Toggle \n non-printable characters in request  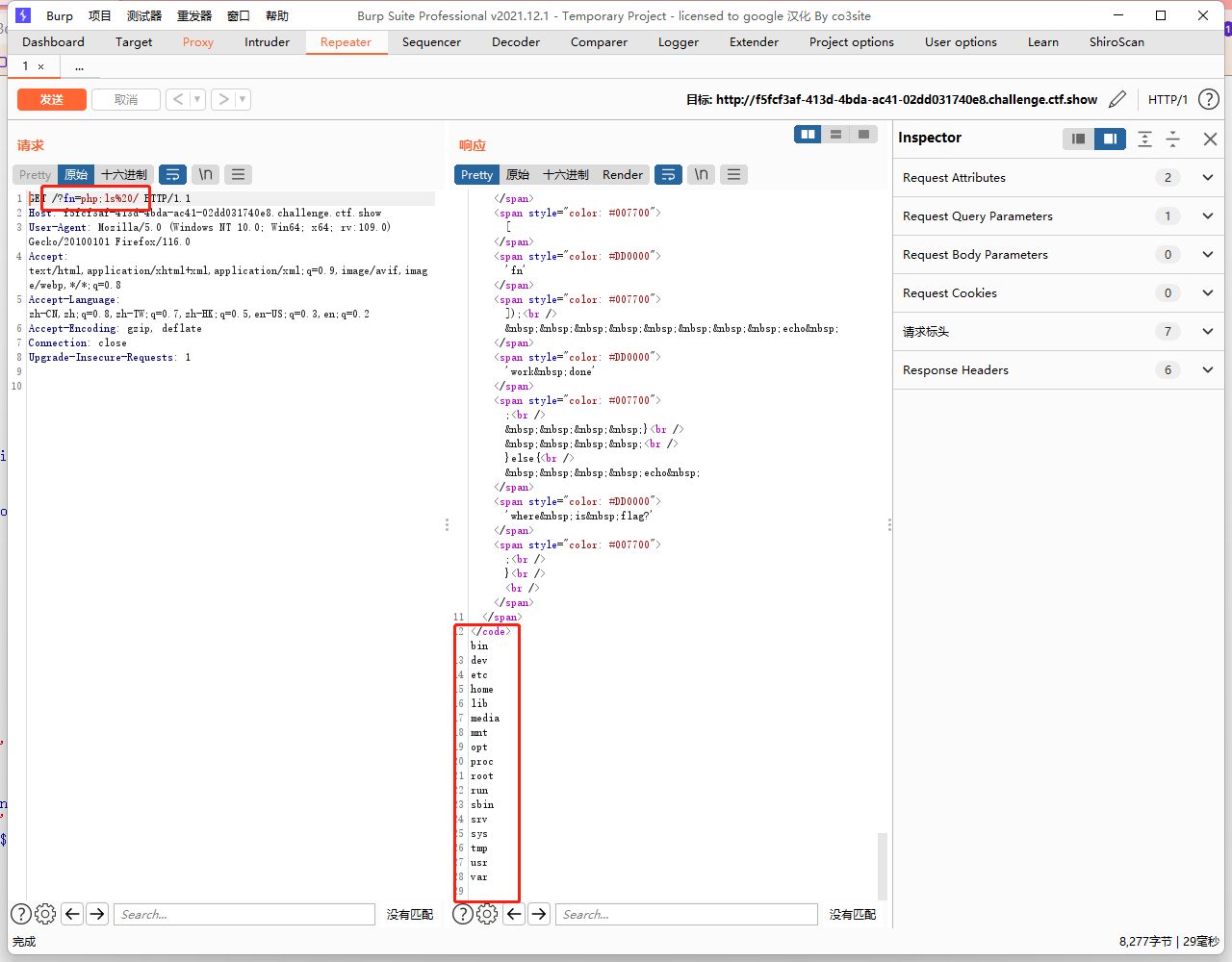[205, 174]
